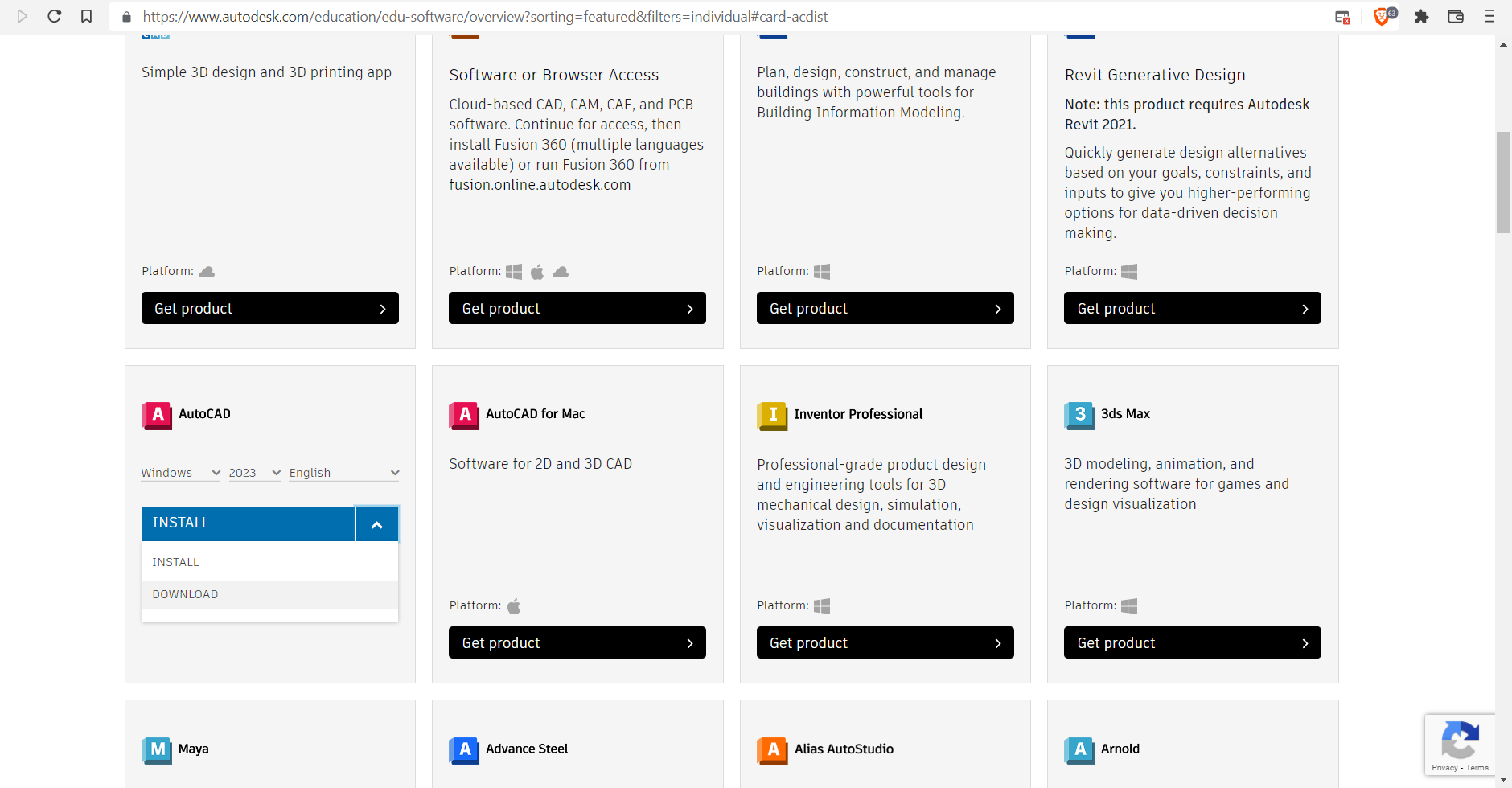Bookmark this page via the bookmark icon
Image resolution: width=1512 pixels, height=788 pixels.
coord(87,16)
